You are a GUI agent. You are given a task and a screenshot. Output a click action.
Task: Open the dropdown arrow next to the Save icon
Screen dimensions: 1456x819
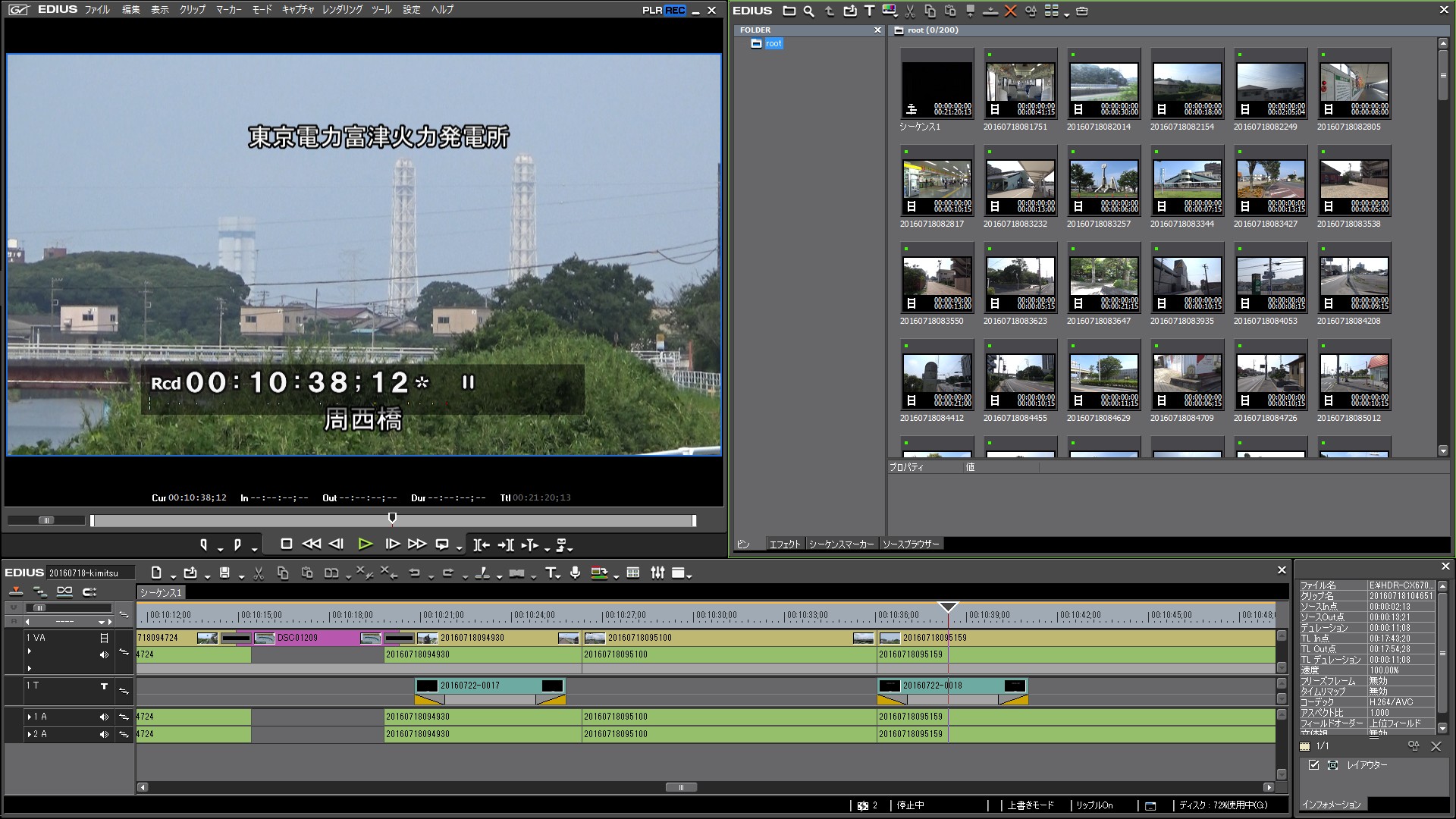click(x=241, y=576)
